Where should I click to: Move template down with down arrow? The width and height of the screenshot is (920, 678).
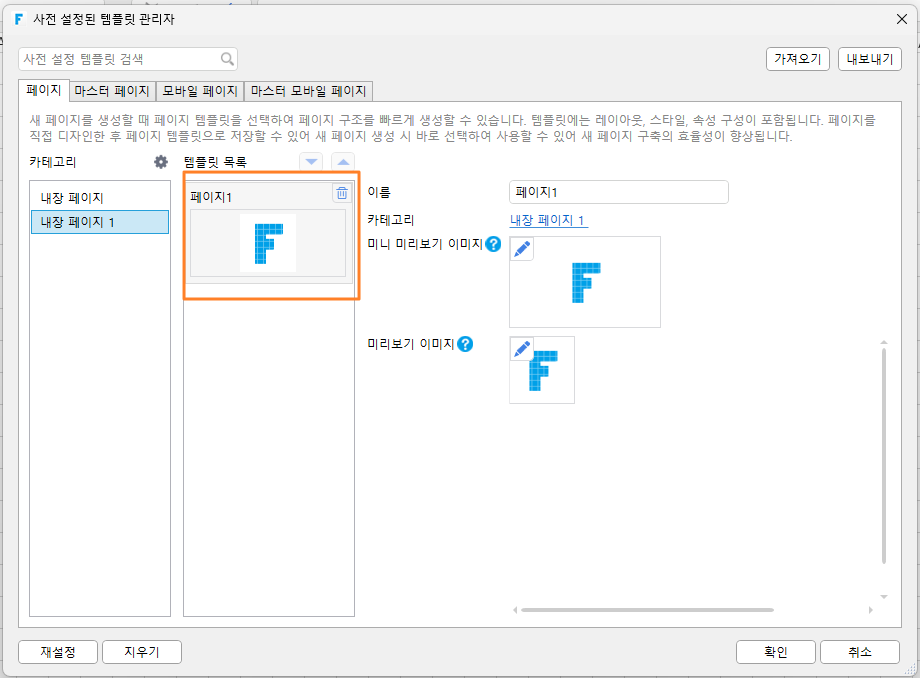tap(311, 162)
